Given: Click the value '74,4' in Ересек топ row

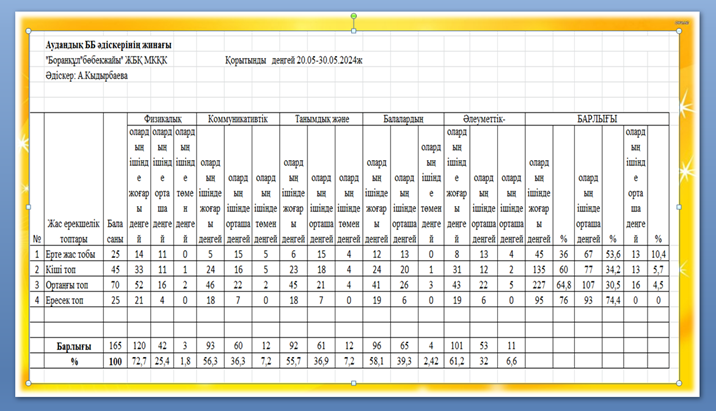Looking at the screenshot, I should 613,300.
